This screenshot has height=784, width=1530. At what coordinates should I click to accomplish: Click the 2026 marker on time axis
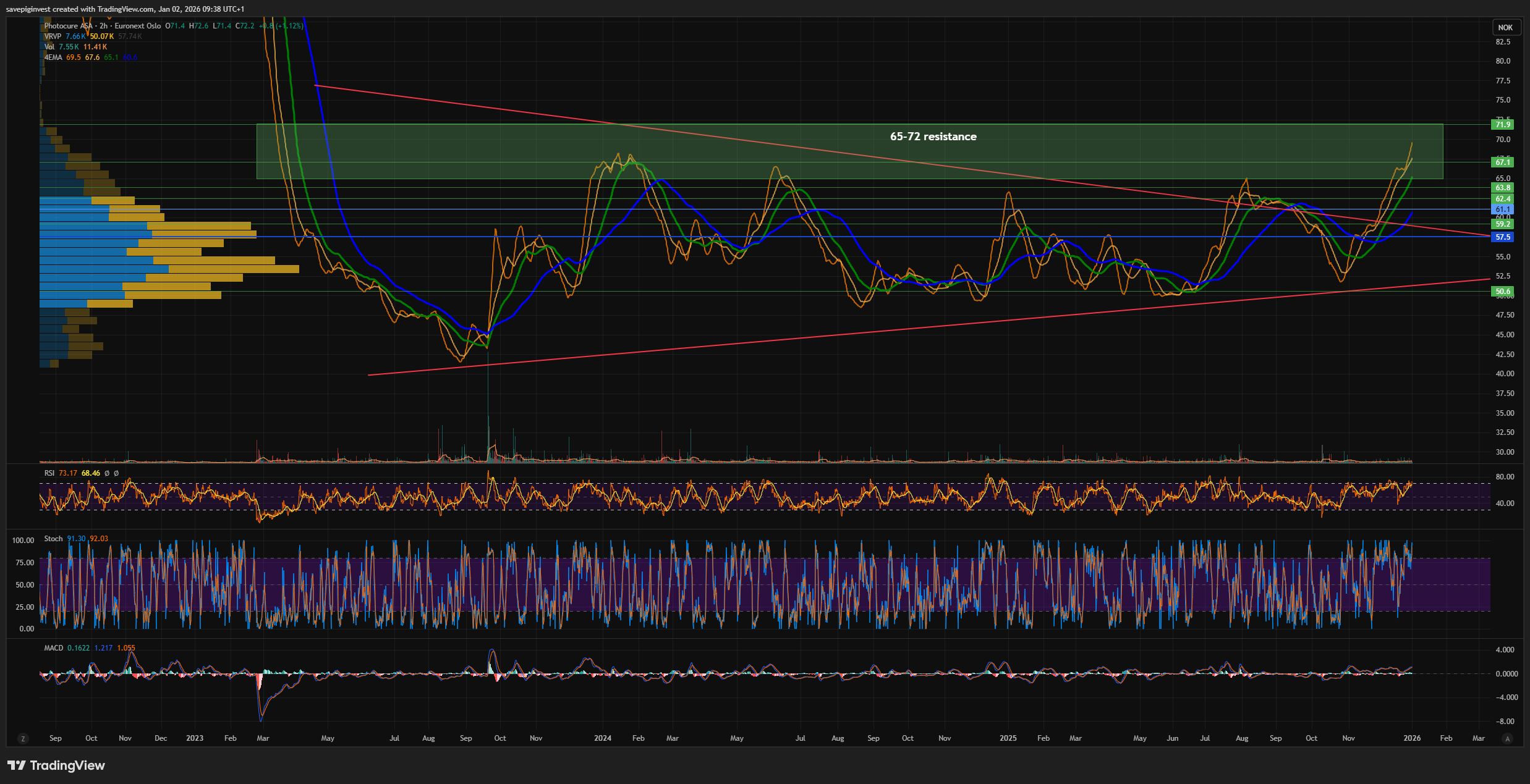(x=1411, y=738)
